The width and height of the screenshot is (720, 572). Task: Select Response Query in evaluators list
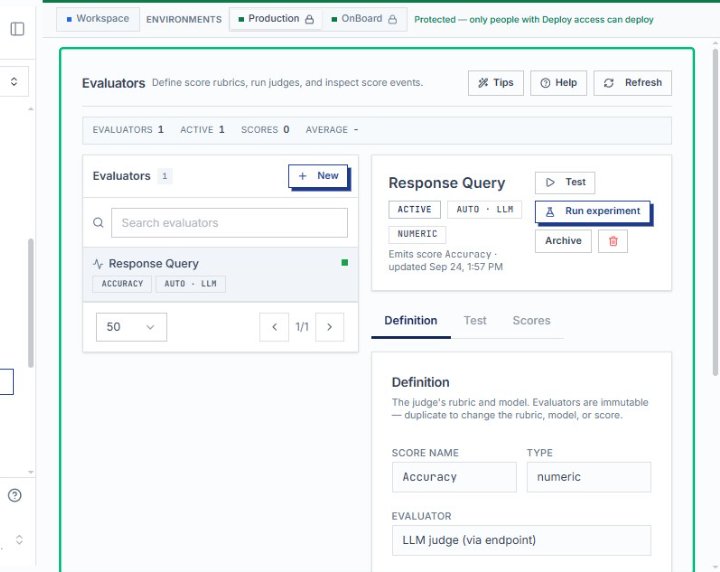point(220,275)
